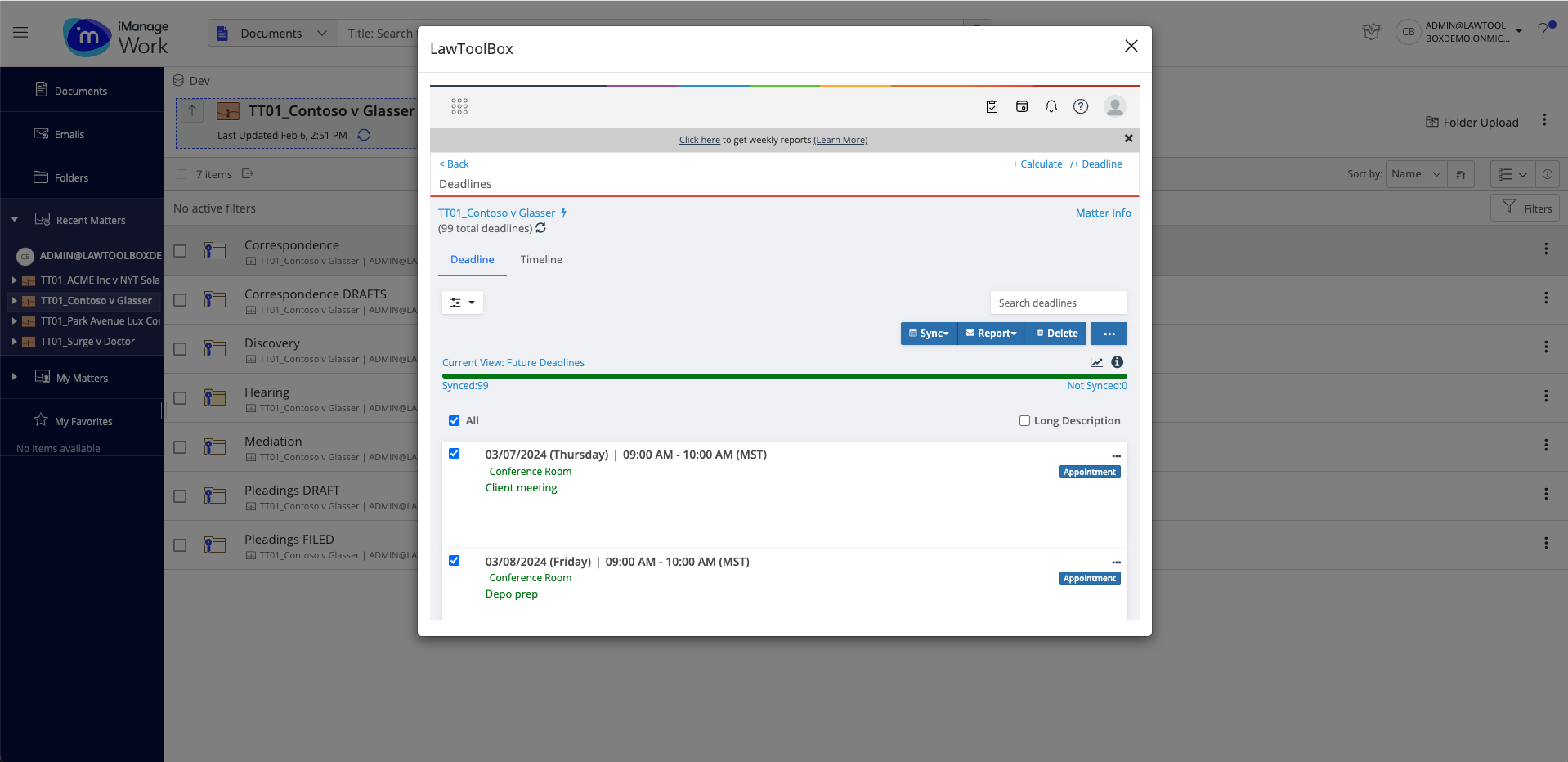Open ellipsis menu for Client meeting deadline
The width and height of the screenshot is (1568, 762).
click(x=1116, y=456)
